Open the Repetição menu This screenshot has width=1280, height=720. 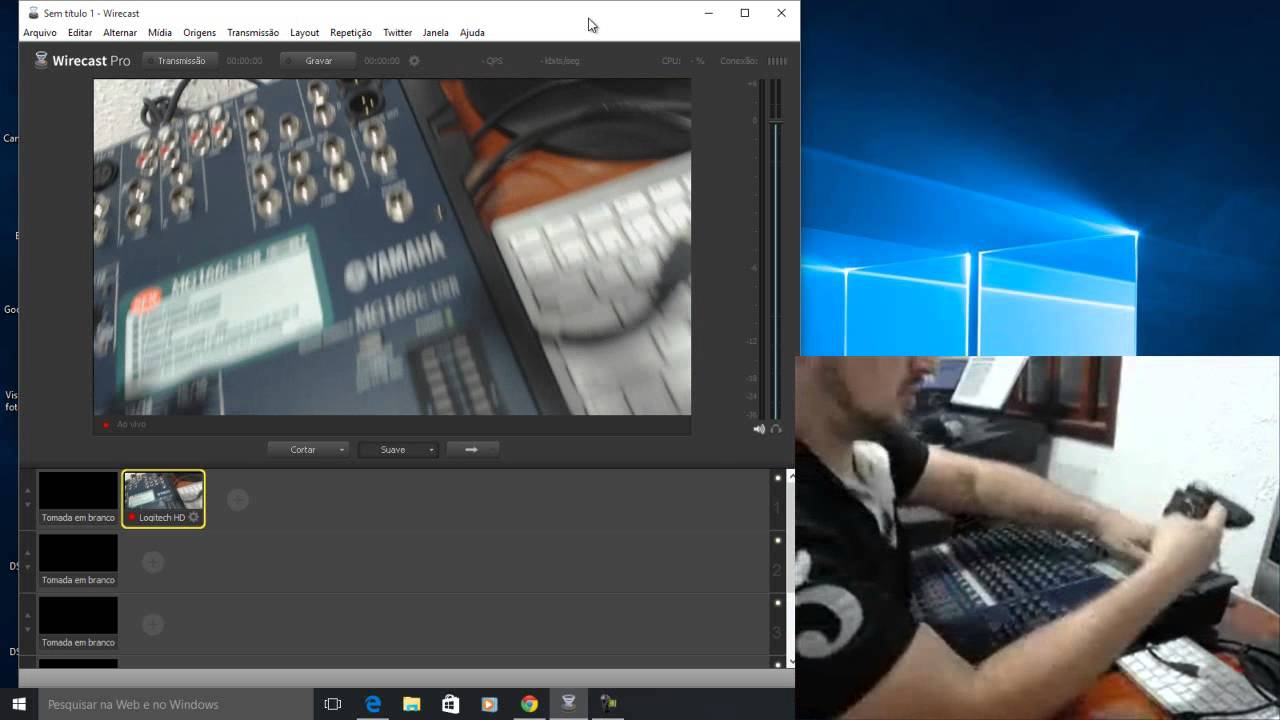tap(351, 33)
